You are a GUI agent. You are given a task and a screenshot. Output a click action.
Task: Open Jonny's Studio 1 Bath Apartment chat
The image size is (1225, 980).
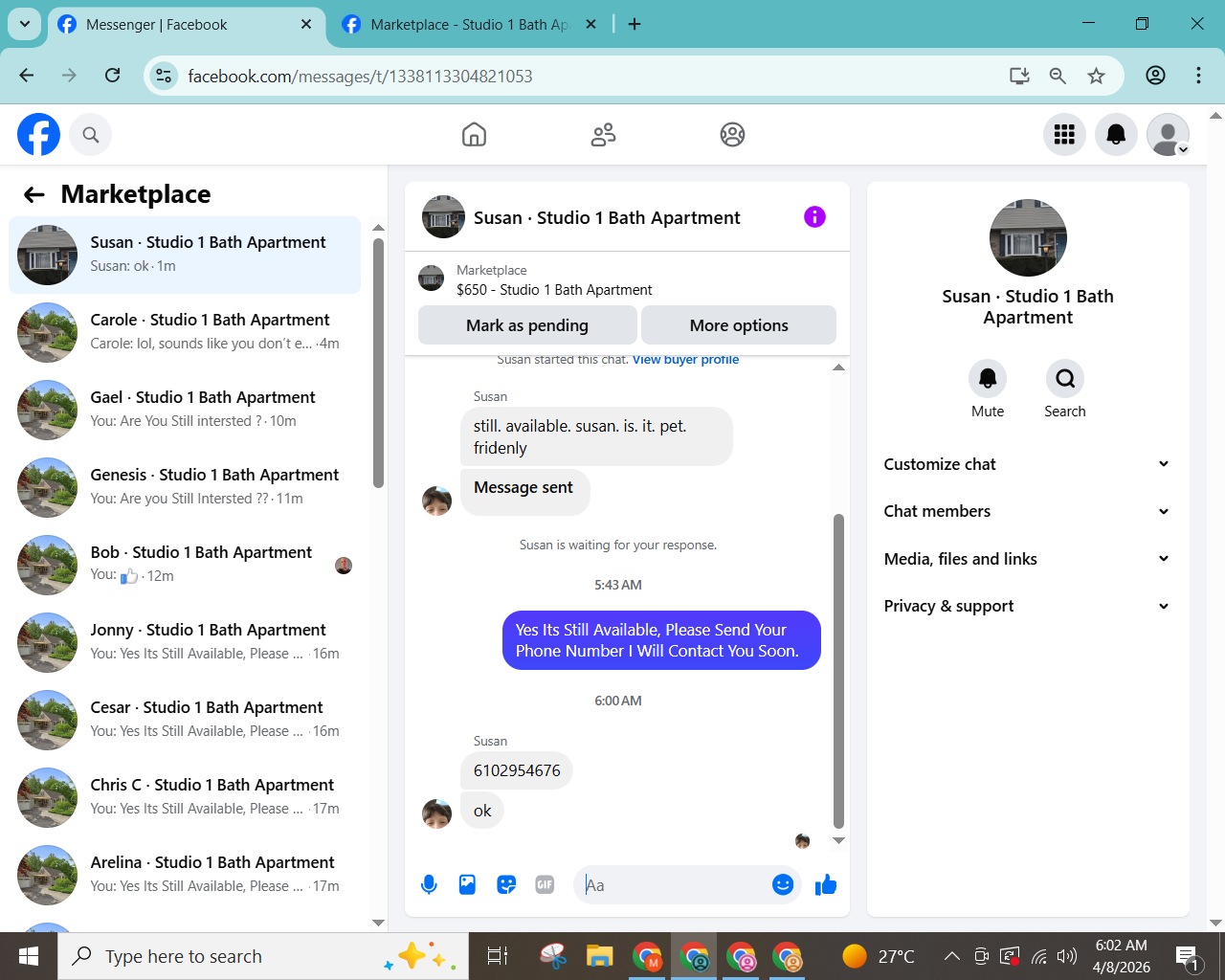pyautogui.click(x=185, y=642)
